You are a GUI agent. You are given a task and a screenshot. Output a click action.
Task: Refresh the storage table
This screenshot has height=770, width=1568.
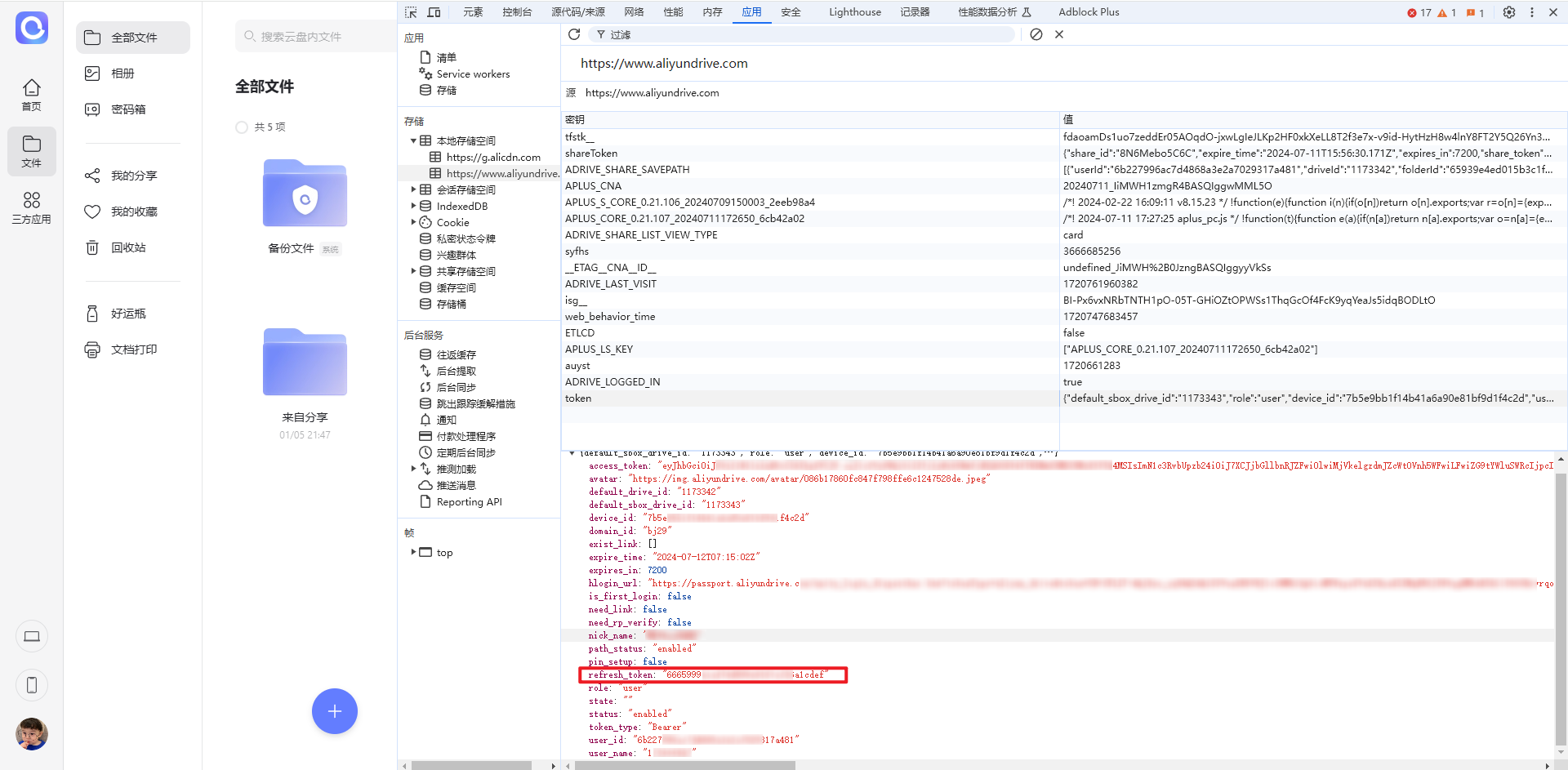tap(574, 34)
